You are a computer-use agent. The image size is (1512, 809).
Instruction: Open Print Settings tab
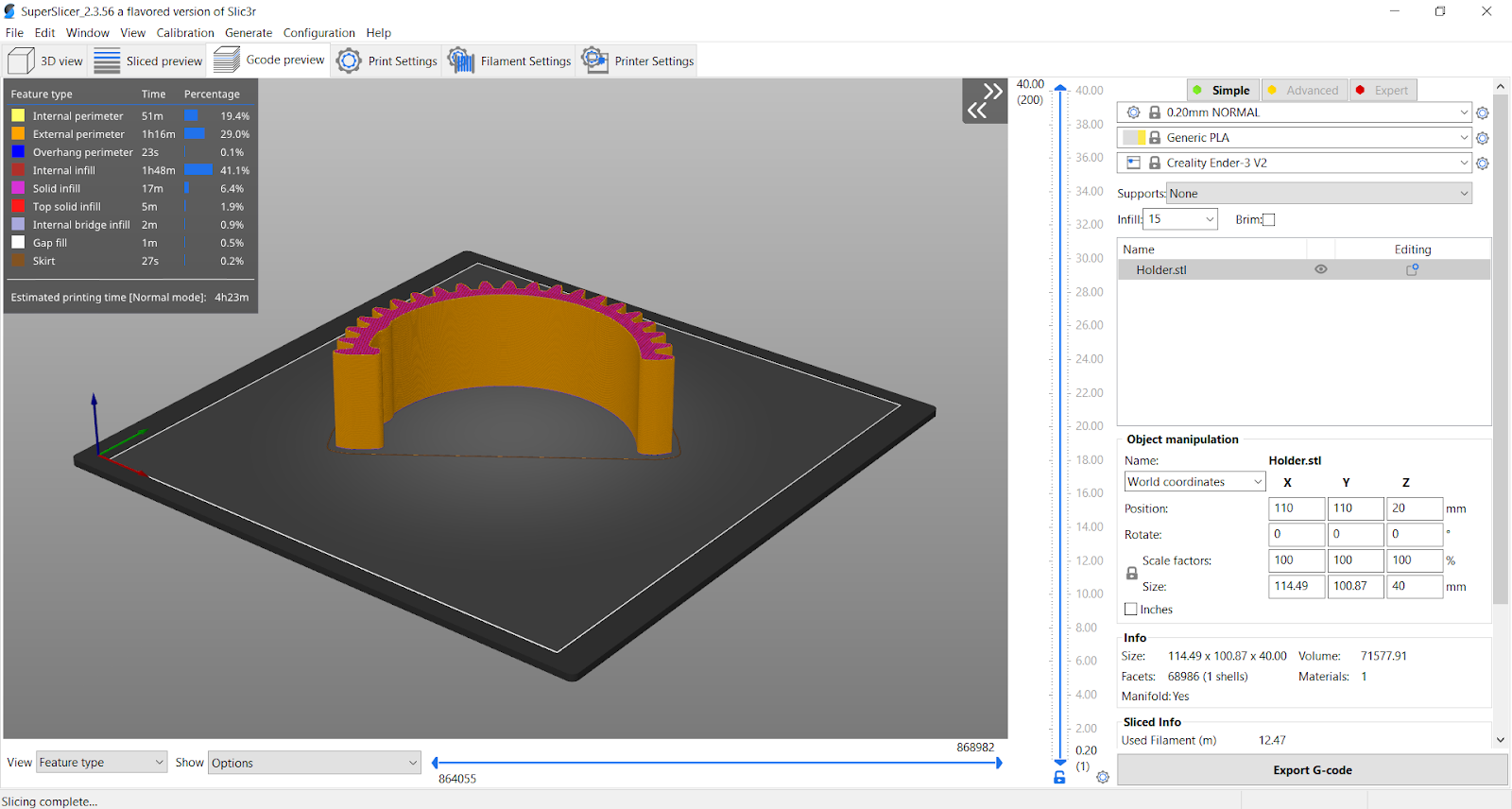point(387,61)
